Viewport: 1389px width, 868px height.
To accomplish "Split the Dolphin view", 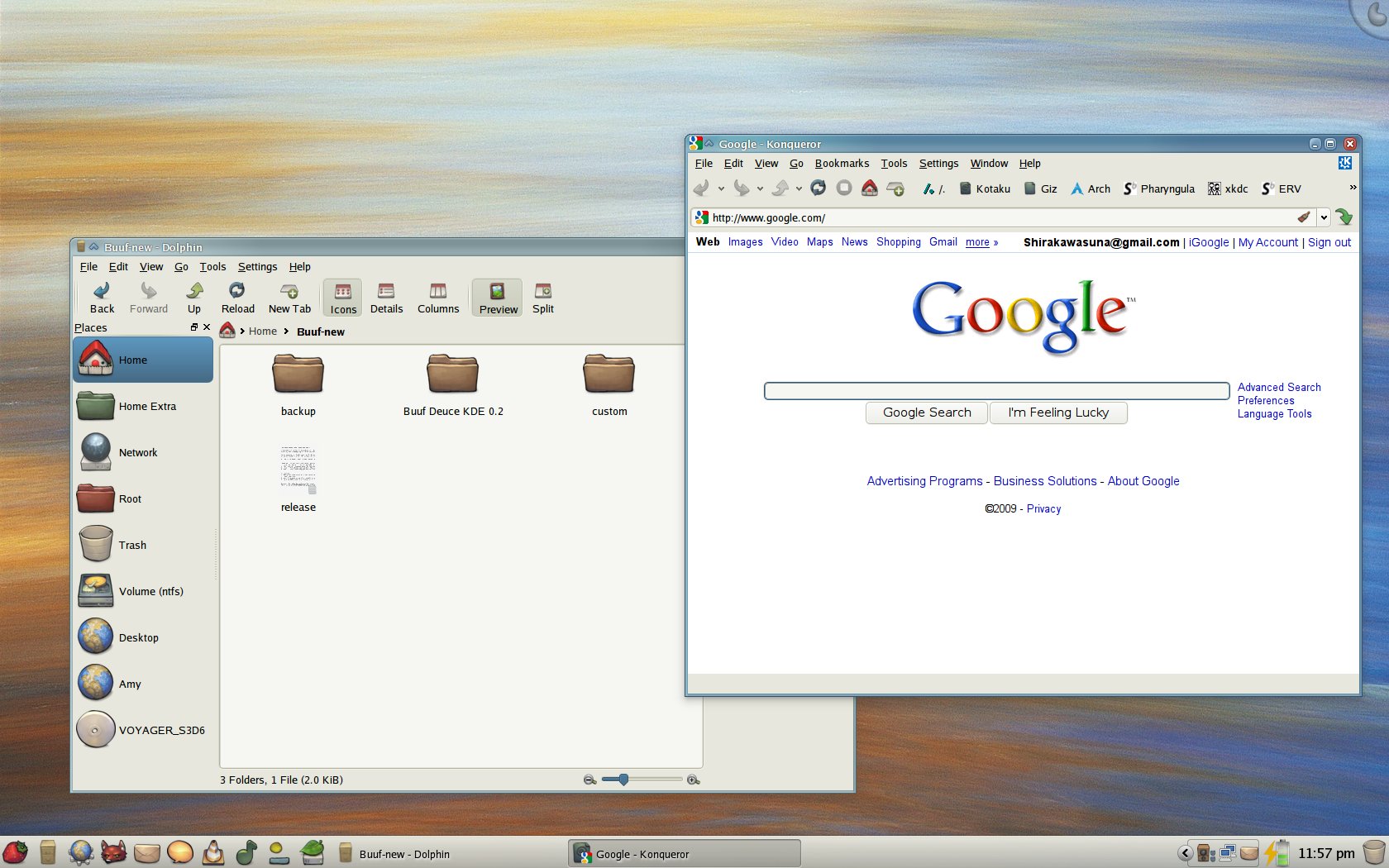I will point(543,298).
